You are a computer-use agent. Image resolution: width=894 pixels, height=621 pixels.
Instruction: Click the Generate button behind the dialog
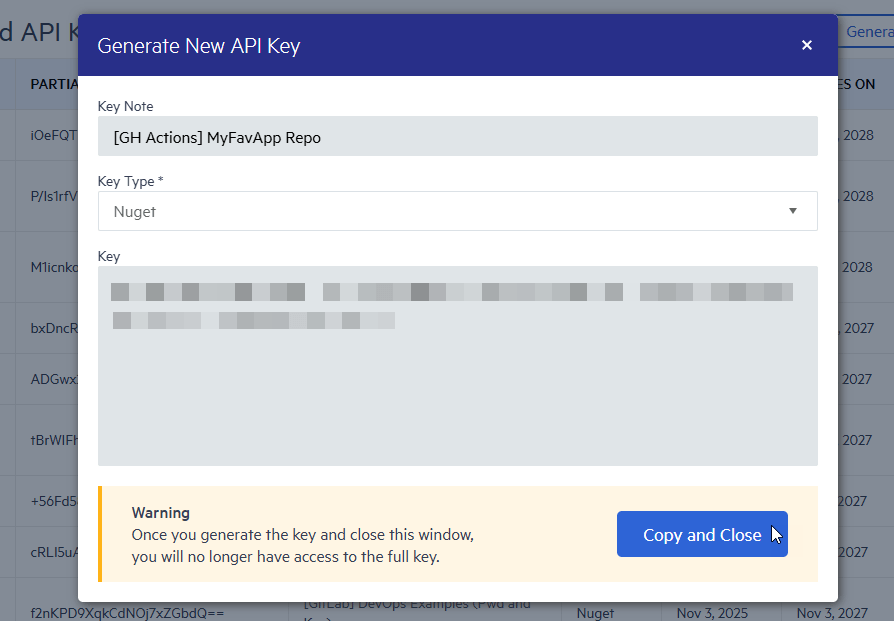tap(868, 32)
